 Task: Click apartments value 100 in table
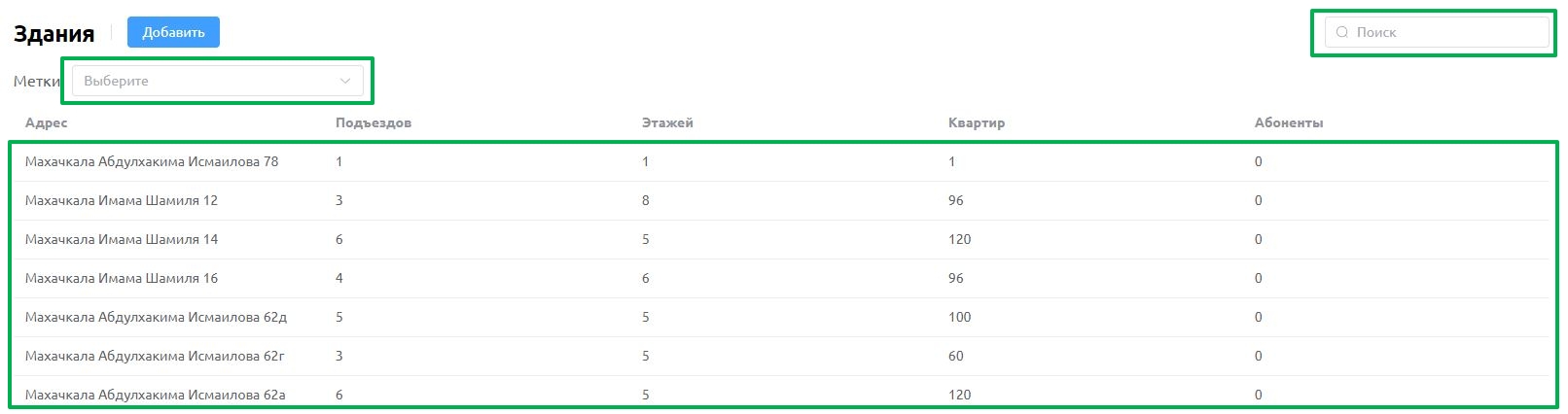(959, 317)
